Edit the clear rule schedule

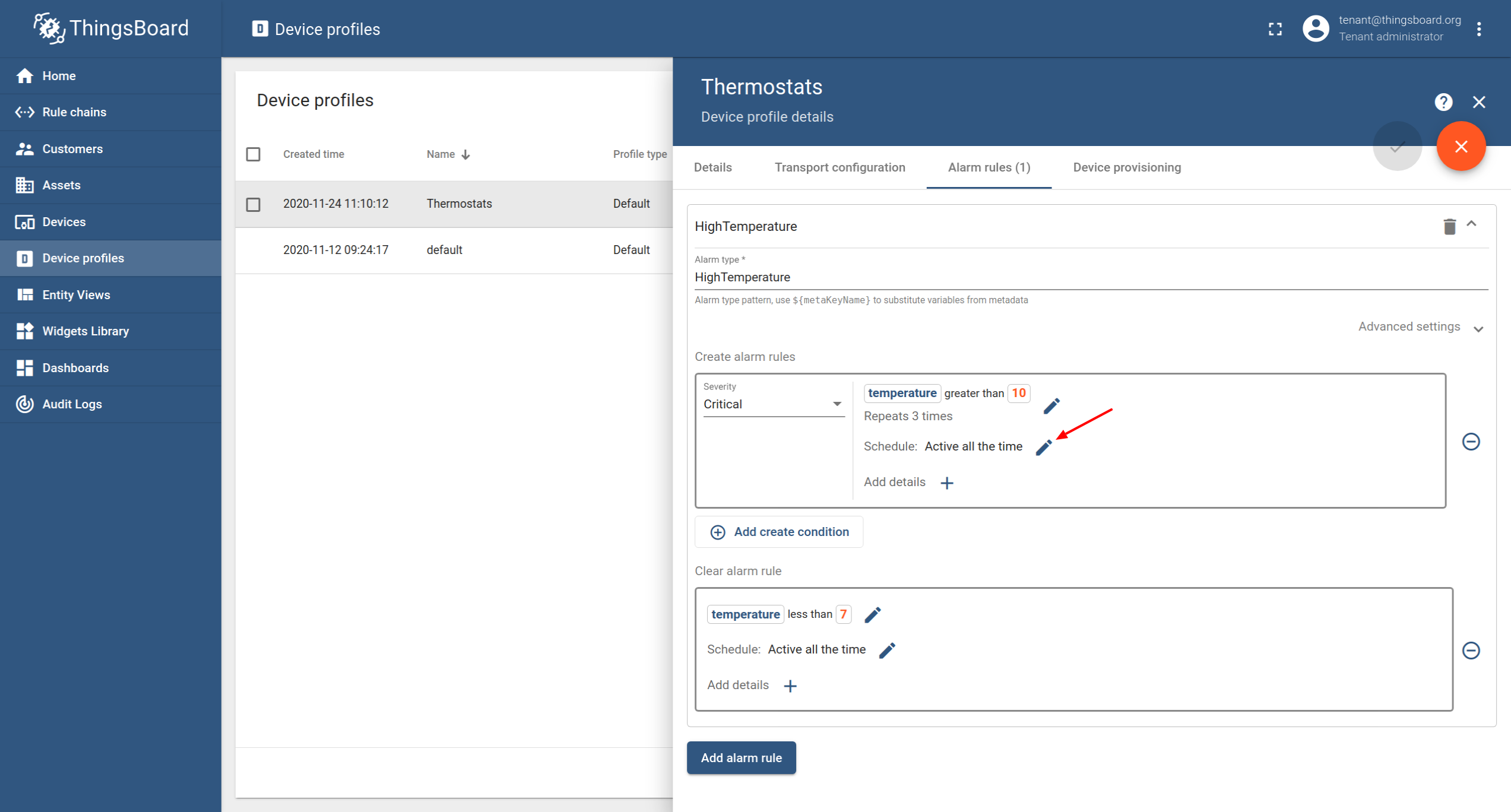click(x=887, y=651)
